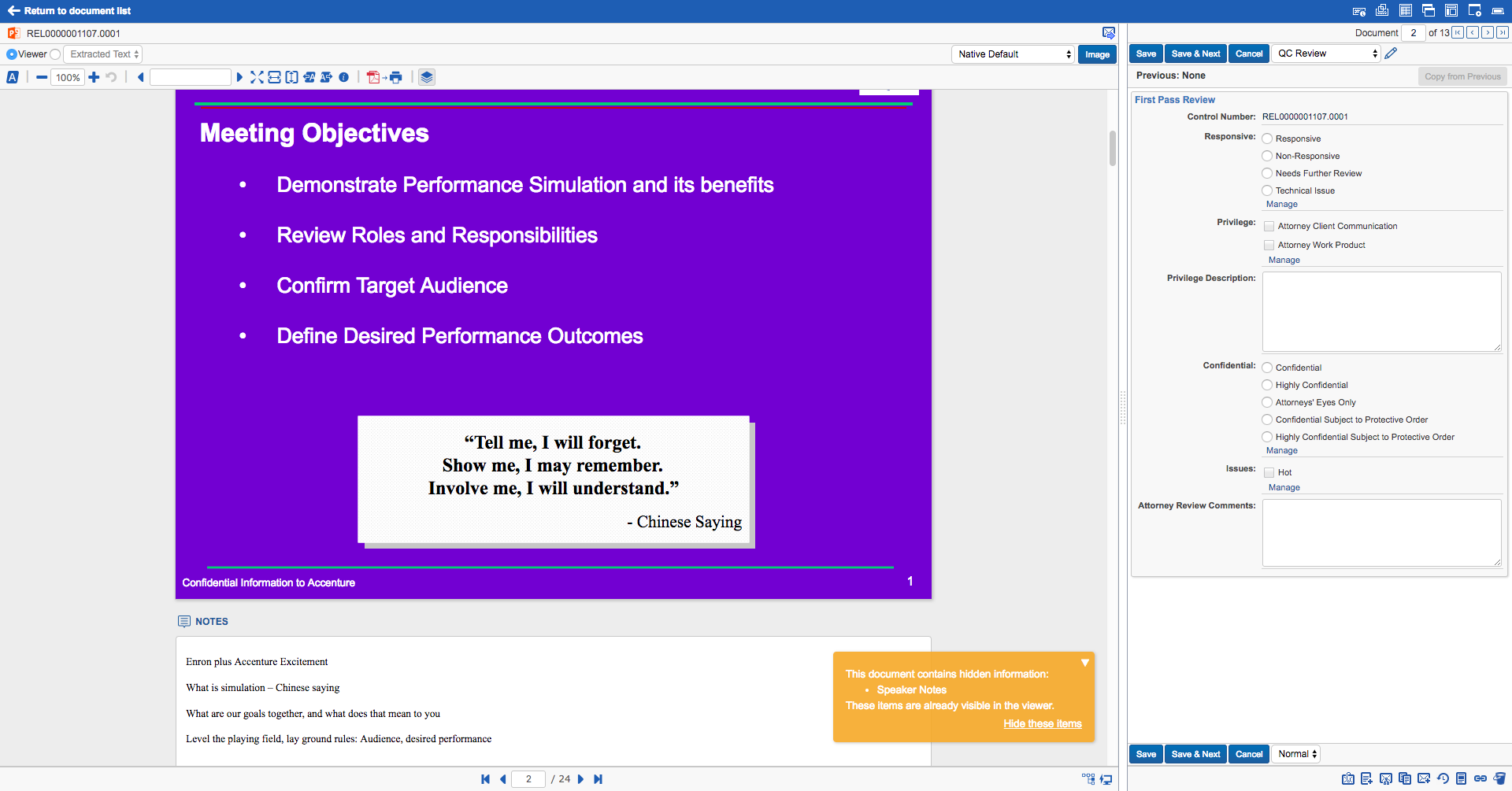1512x791 pixels.
Task: Open the QC Review layout dropdown
Action: click(x=1326, y=54)
